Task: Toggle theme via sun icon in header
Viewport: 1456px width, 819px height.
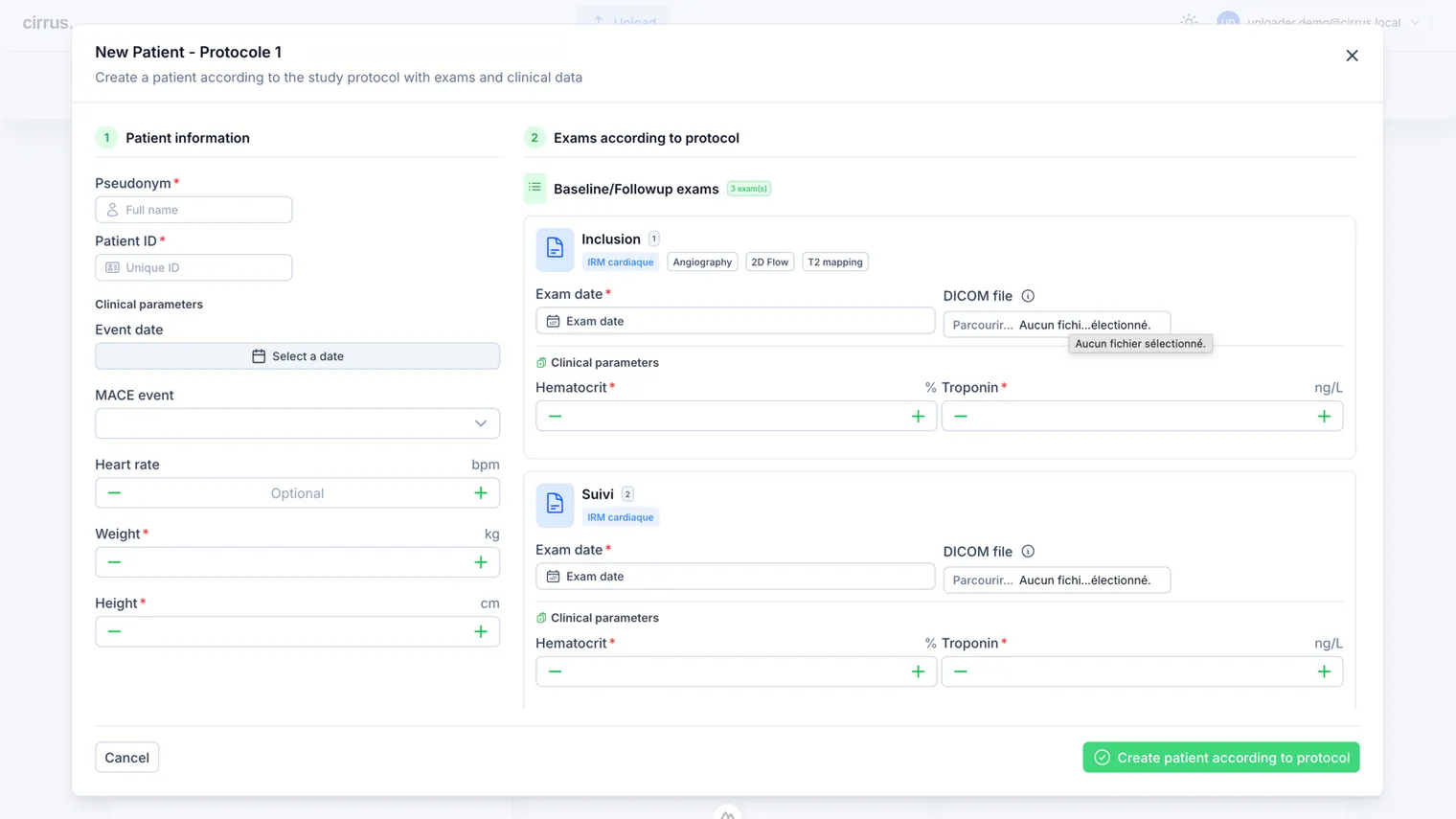Action: (1189, 21)
